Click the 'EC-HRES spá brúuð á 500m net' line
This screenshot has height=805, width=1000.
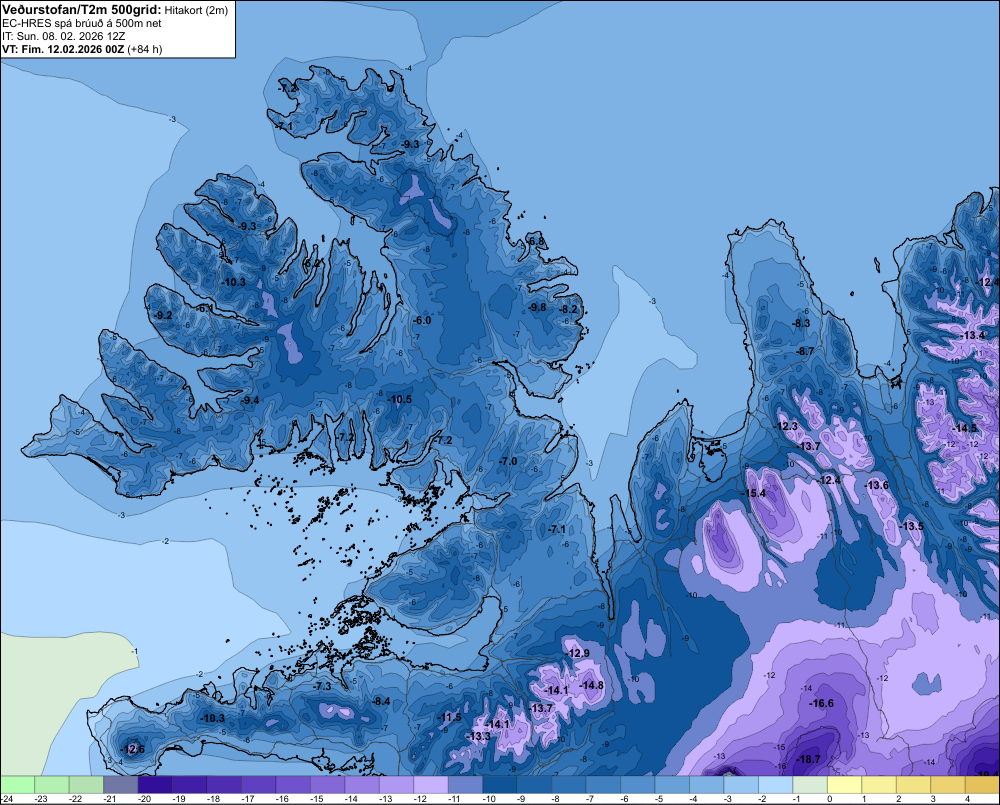(81, 23)
